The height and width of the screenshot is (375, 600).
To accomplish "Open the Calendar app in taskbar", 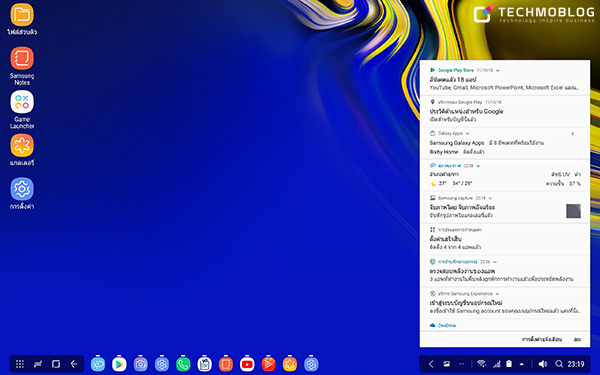I will pos(204,364).
